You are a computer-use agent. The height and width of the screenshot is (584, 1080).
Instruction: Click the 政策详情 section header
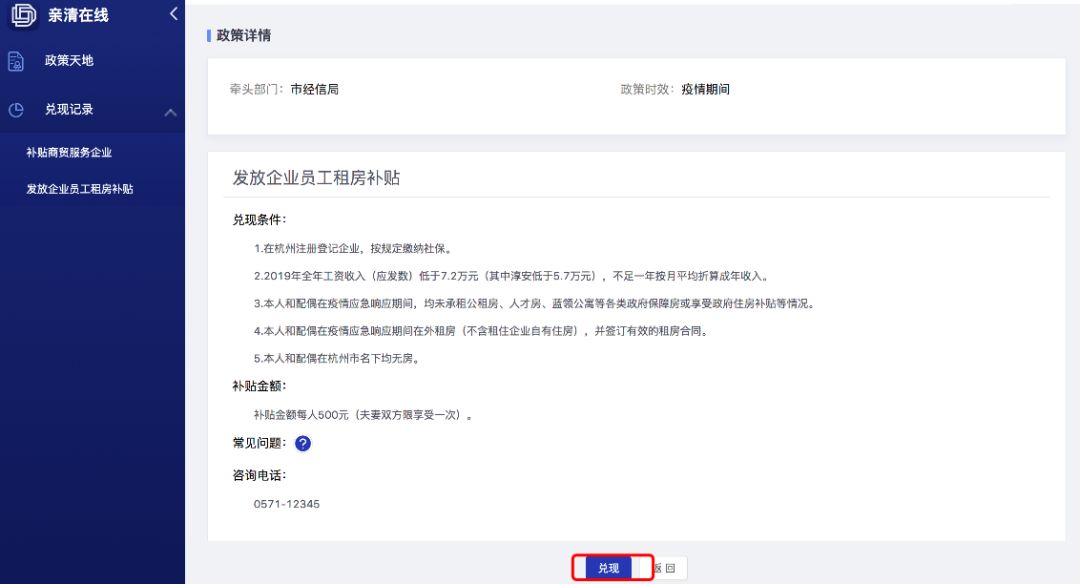click(244, 36)
